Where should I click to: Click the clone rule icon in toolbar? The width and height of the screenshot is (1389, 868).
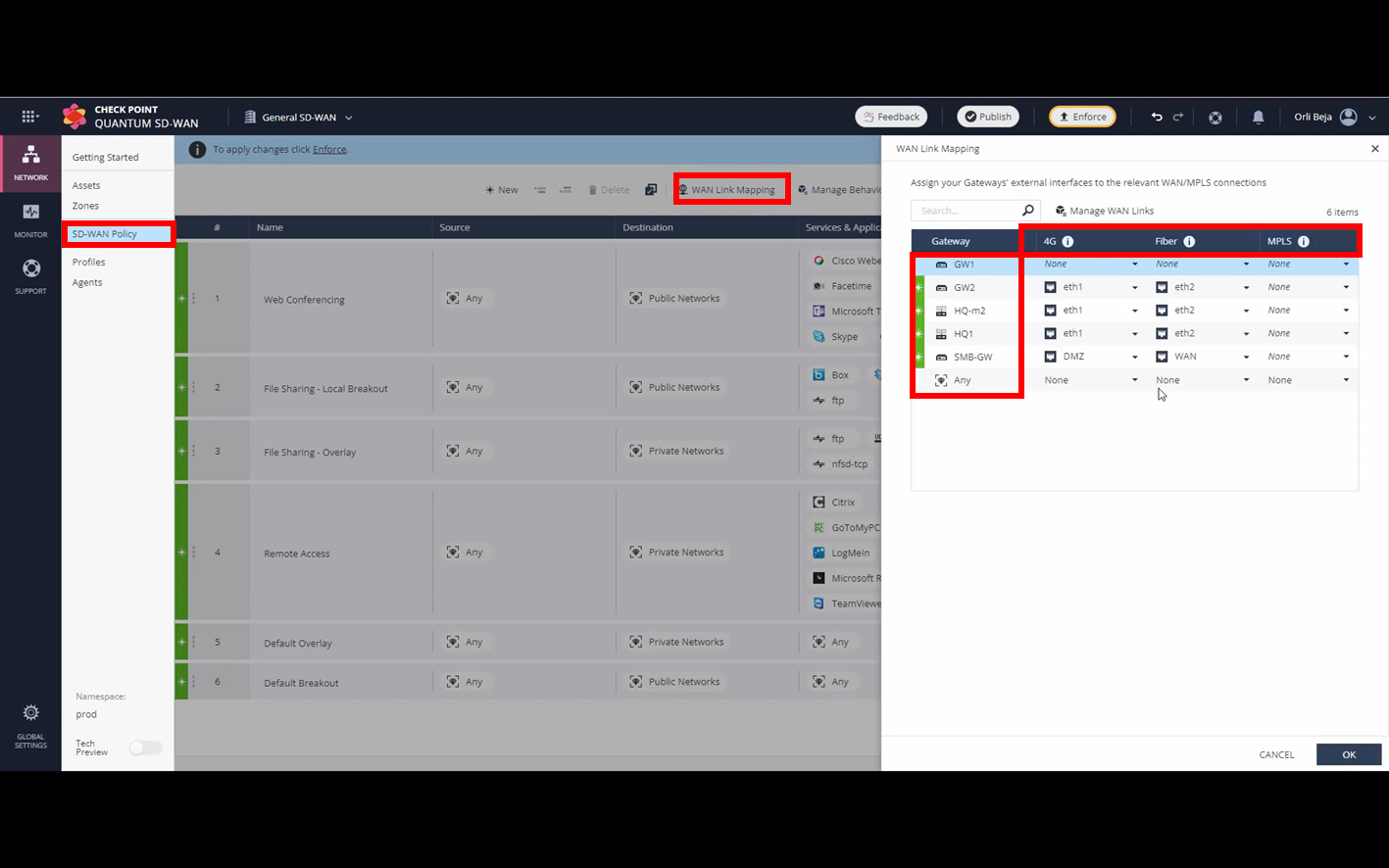(x=651, y=190)
